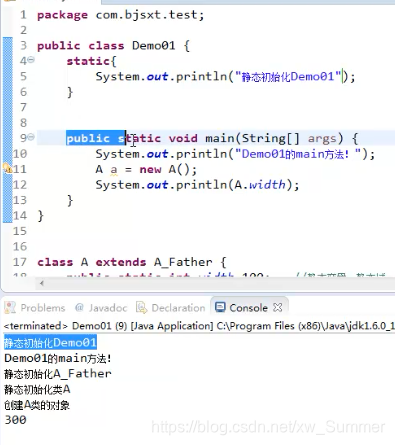Viewport: 395px width, 445px height.
Task: Click the highlighted console output '静态初始化Demo01'
Action: click(x=50, y=343)
